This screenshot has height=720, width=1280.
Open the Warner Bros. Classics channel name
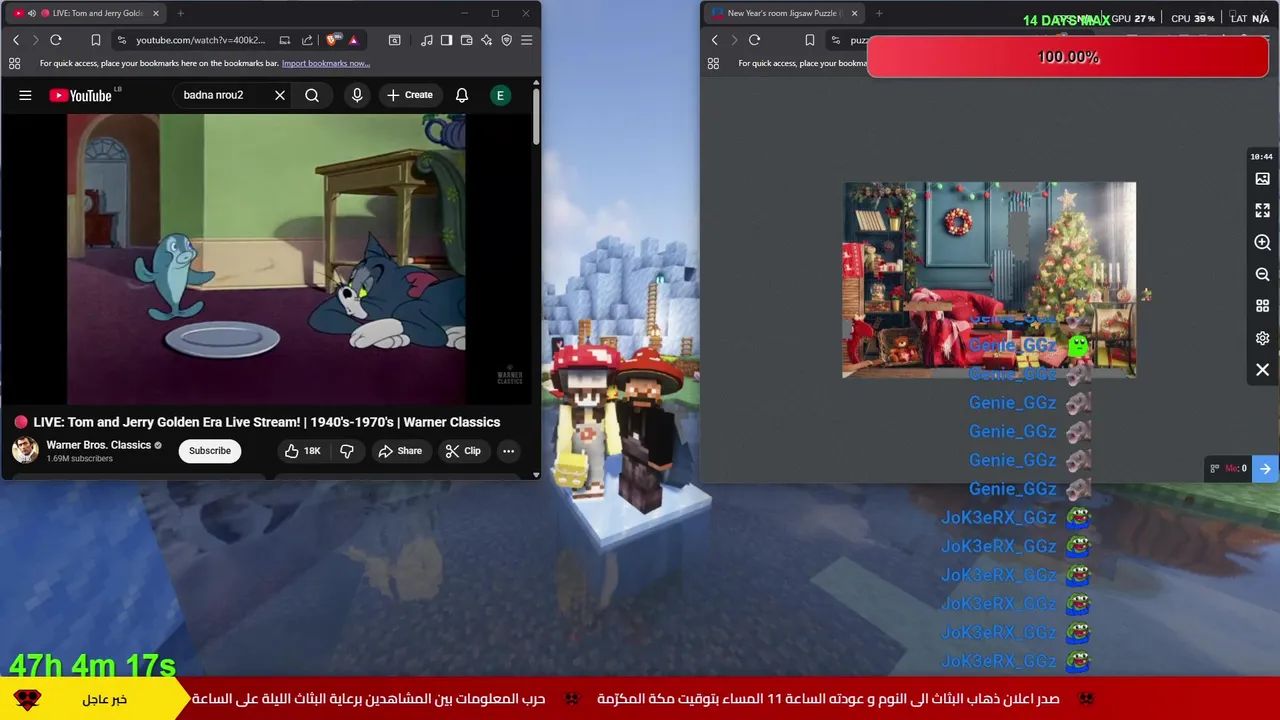pos(99,445)
